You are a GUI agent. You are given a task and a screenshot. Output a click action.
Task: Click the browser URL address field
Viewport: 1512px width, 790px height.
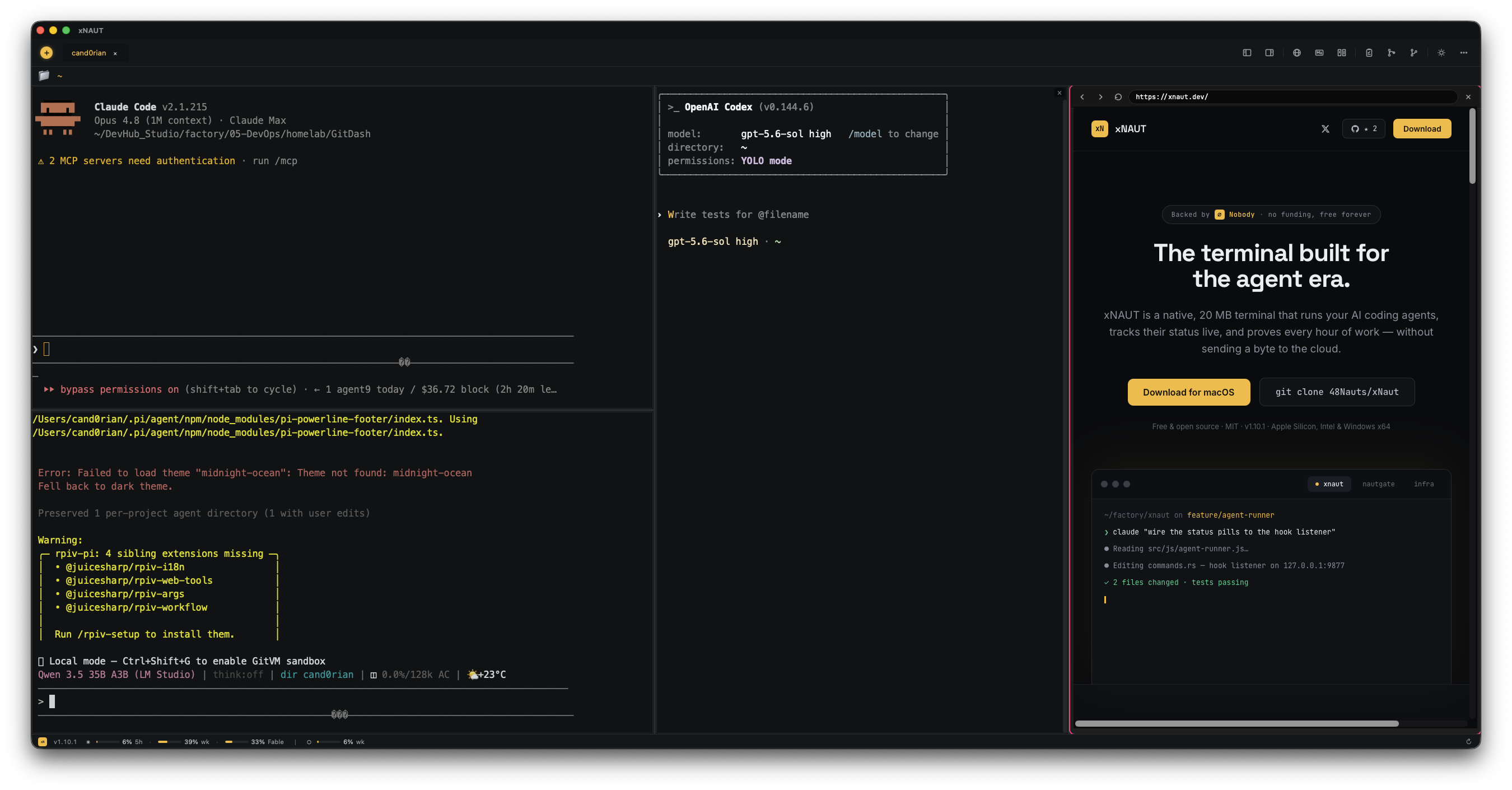click(1292, 97)
